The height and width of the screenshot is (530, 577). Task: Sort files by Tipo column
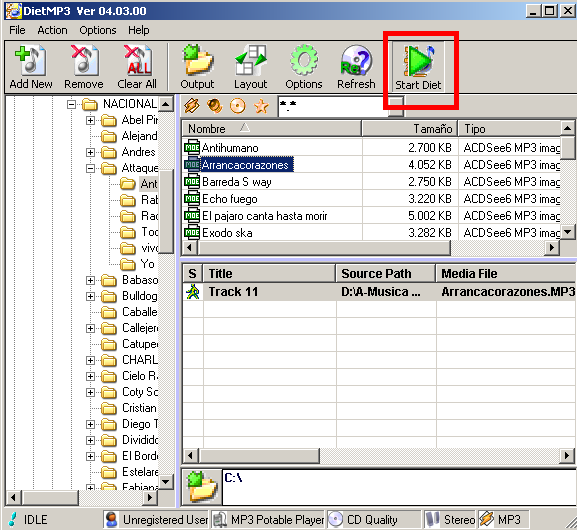coord(510,128)
